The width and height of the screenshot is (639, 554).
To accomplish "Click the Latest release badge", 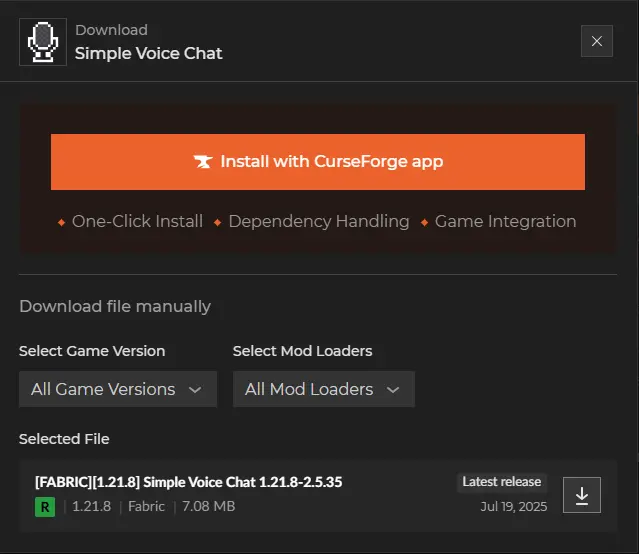I will point(502,482).
